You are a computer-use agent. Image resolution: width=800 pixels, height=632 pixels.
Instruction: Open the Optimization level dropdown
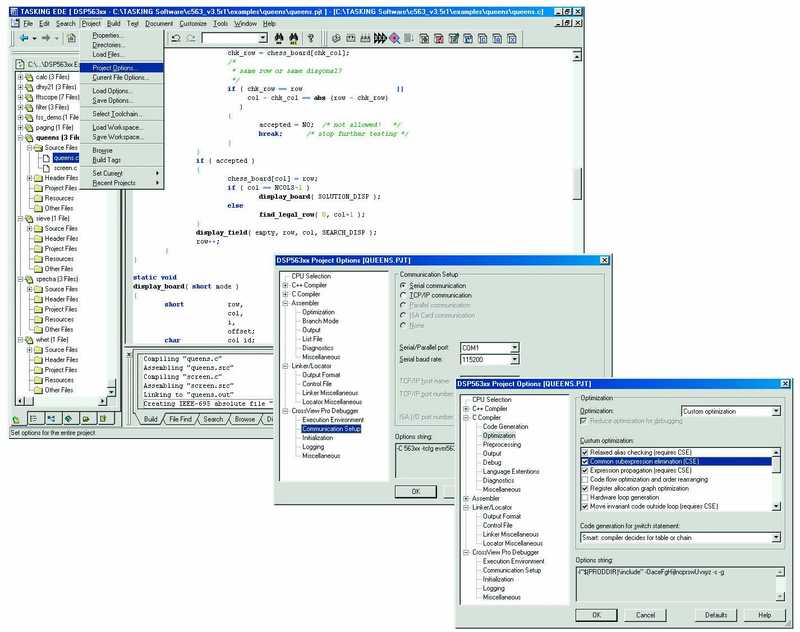(776, 411)
